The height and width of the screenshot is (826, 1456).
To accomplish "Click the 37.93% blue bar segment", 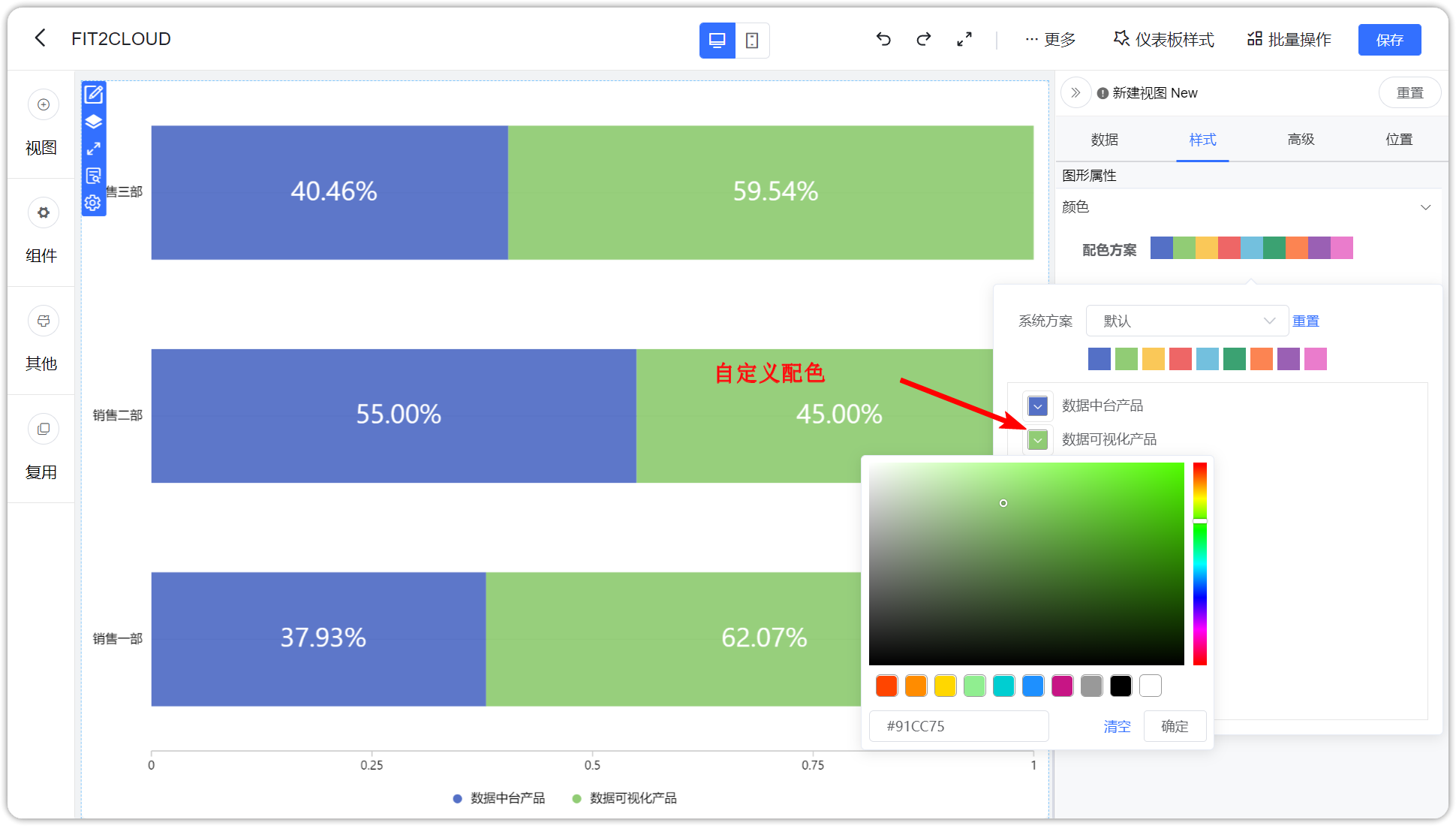I will point(319,639).
